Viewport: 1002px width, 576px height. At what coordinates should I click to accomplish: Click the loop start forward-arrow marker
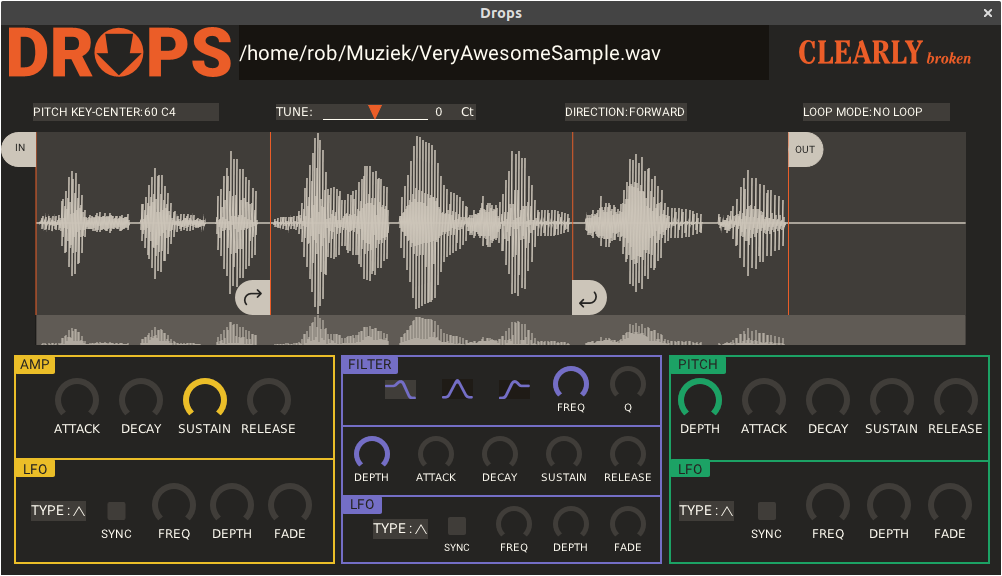[x=253, y=297]
